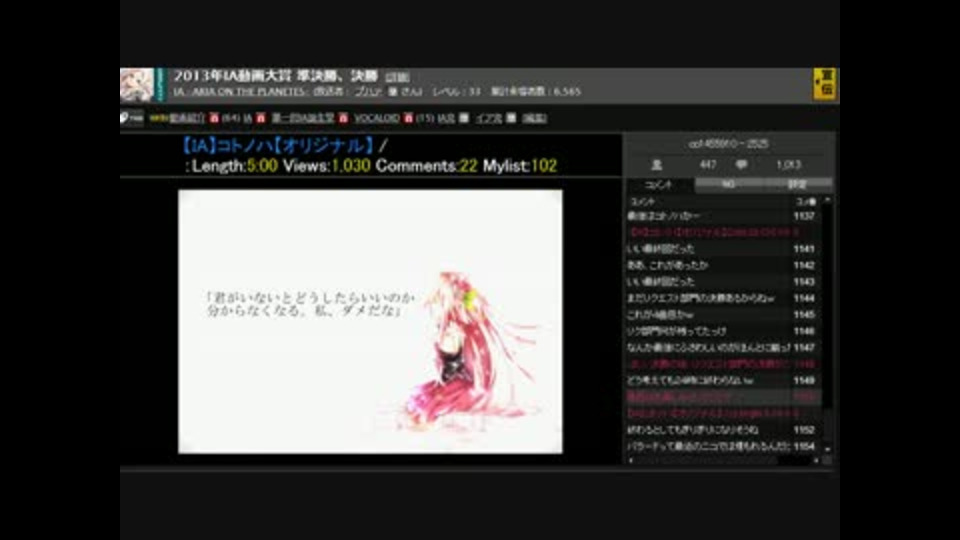Select comment row numbered 1137
The width and height of the screenshot is (960, 540).
click(723, 216)
